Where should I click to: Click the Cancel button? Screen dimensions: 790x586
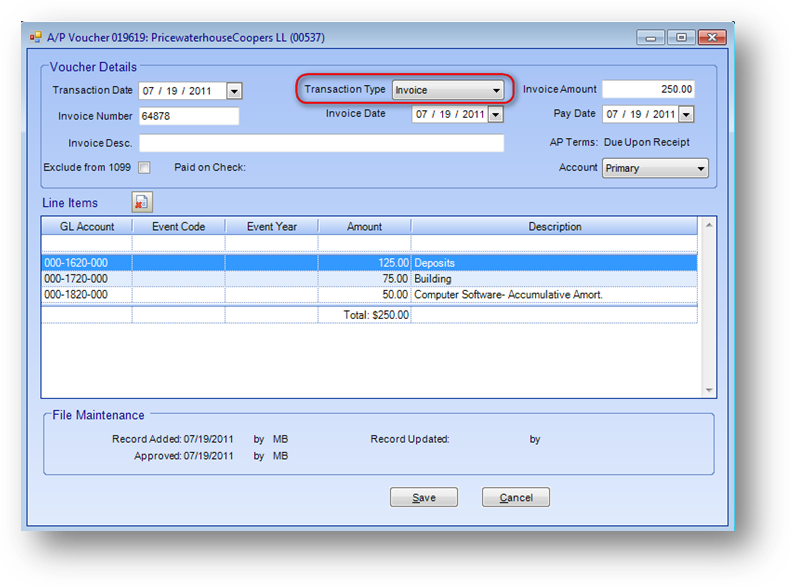point(516,497)
